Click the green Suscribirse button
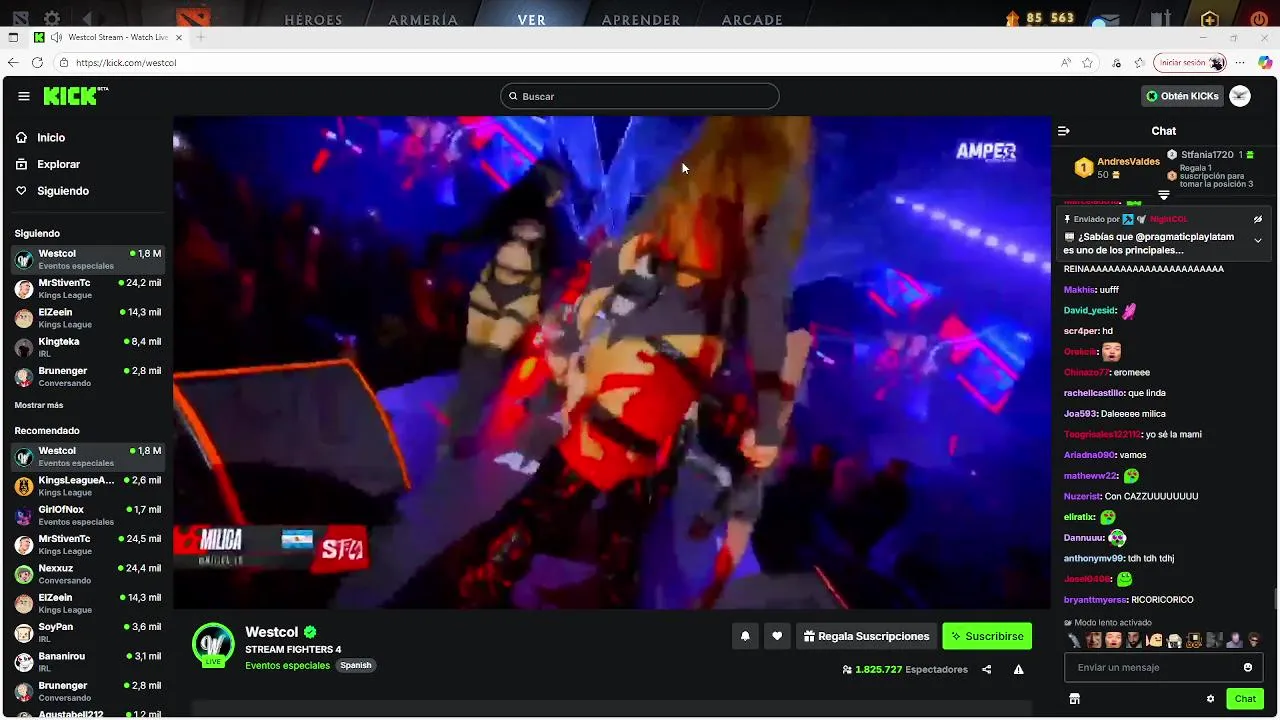Screen dimensions: 1280x720 tap(987, 636)
